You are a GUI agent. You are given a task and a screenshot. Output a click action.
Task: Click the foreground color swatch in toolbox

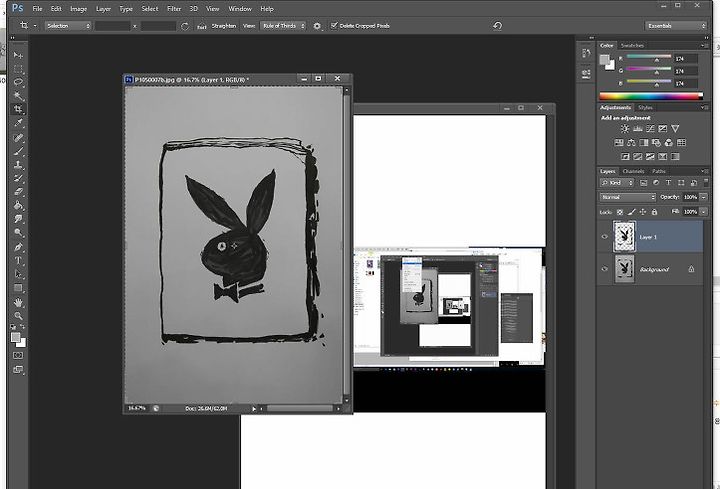[16, 337]
